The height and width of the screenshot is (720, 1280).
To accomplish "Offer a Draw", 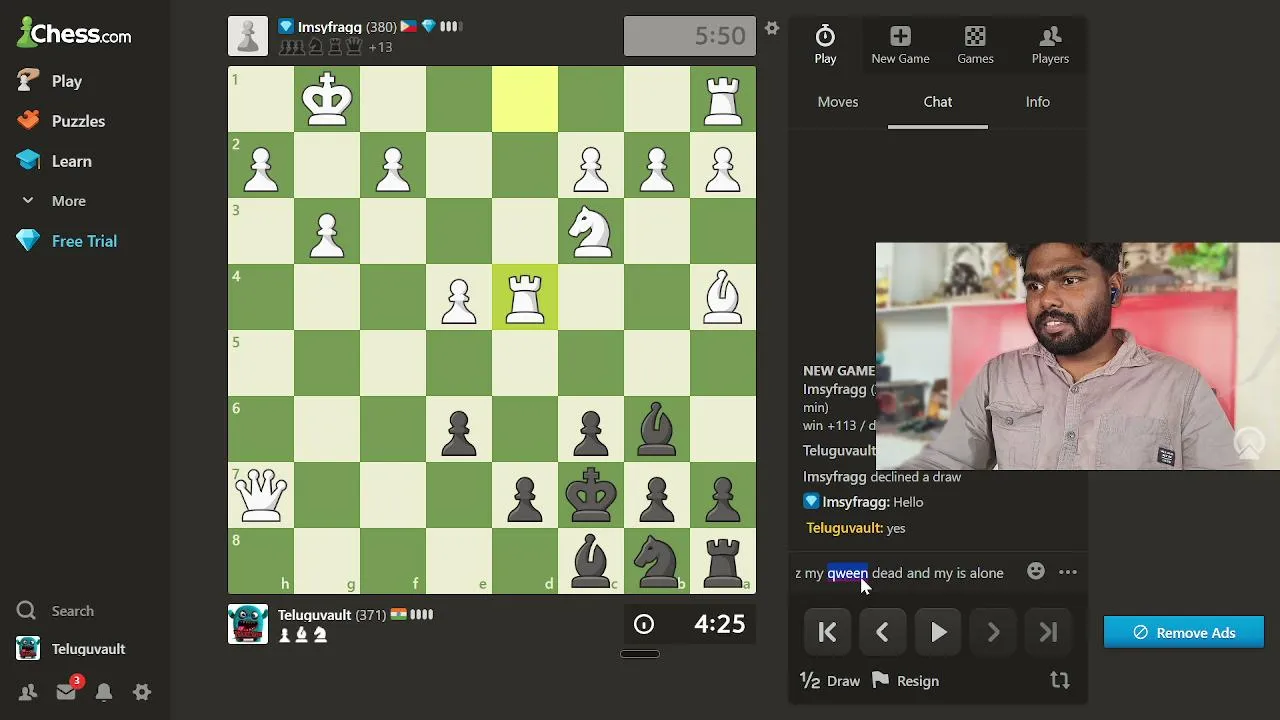I will (x=830, y=681).
